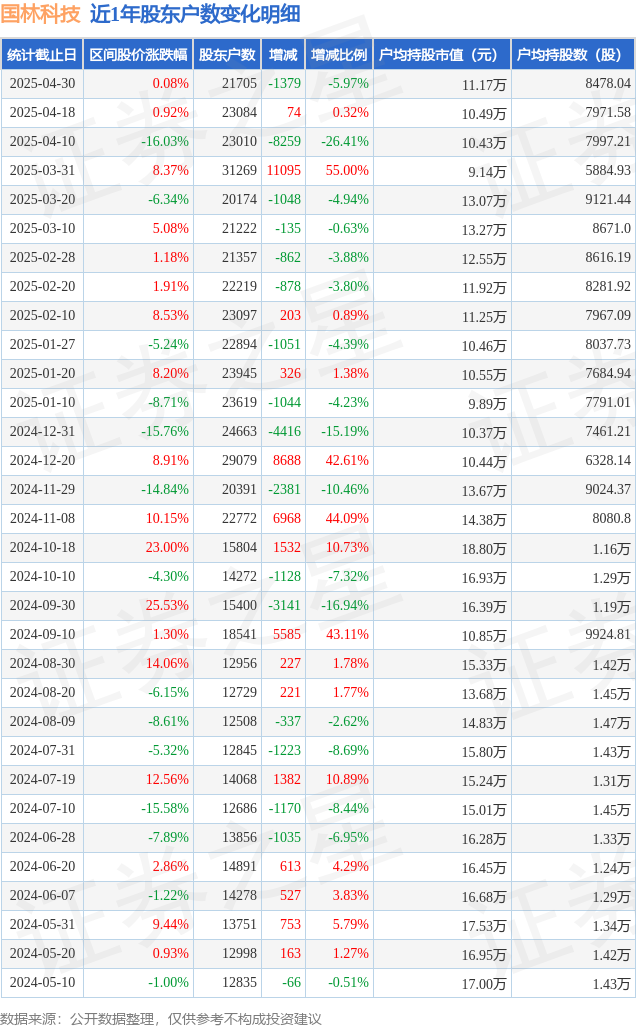Select the 2025-04-30 date cell
Viewport: 636px width, 1028px height.
[43, 84]
